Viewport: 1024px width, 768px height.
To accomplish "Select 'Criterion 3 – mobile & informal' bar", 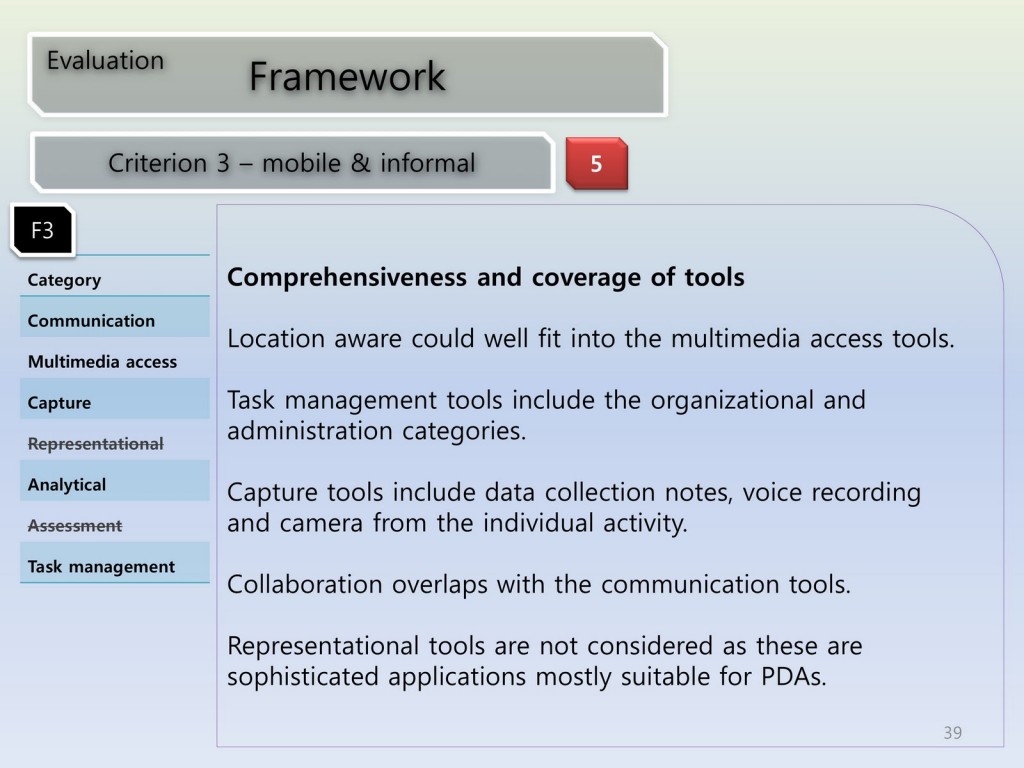I will [292, 163].
